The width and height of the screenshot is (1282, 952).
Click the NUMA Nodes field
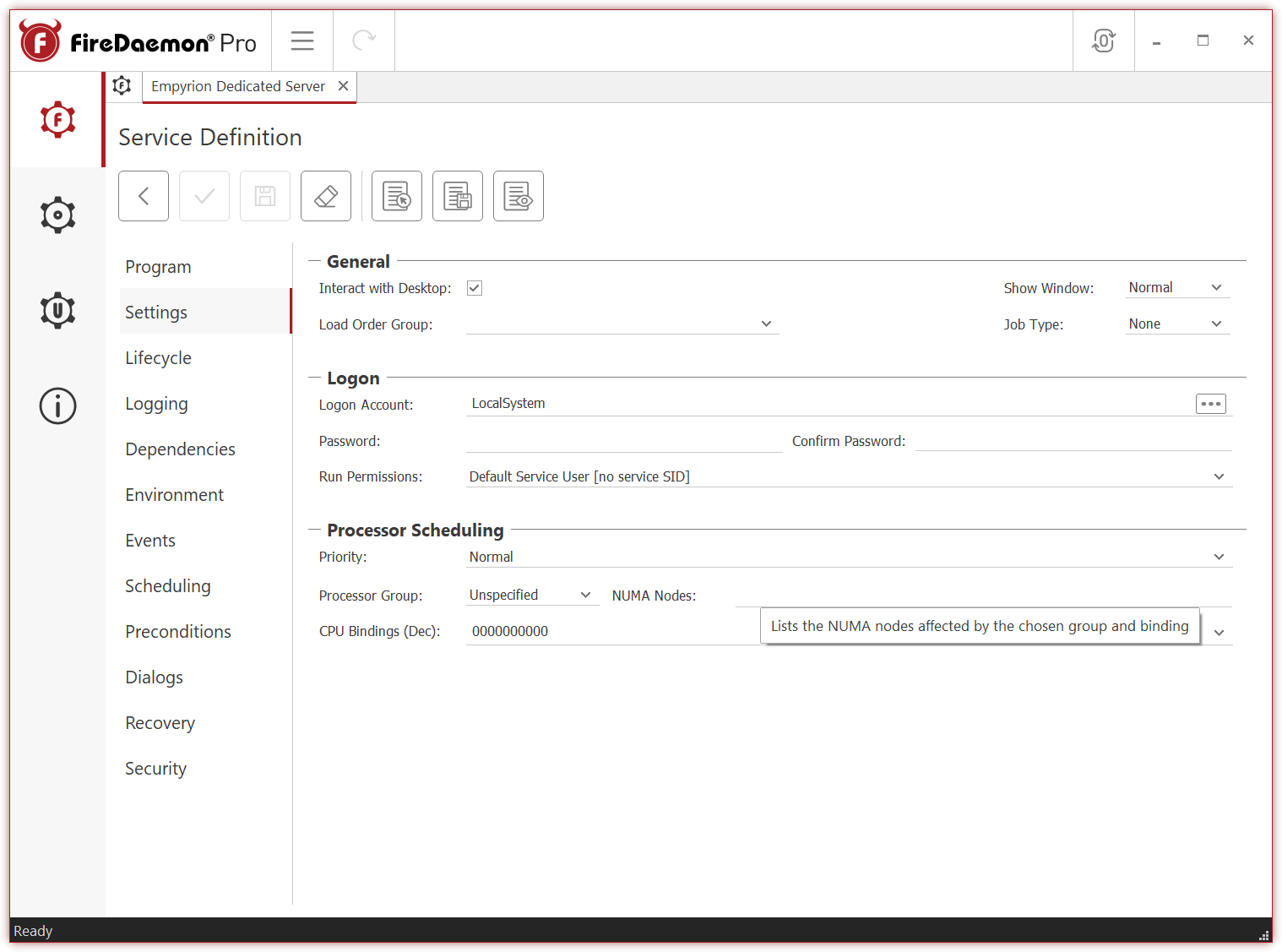tap(983, 596)
